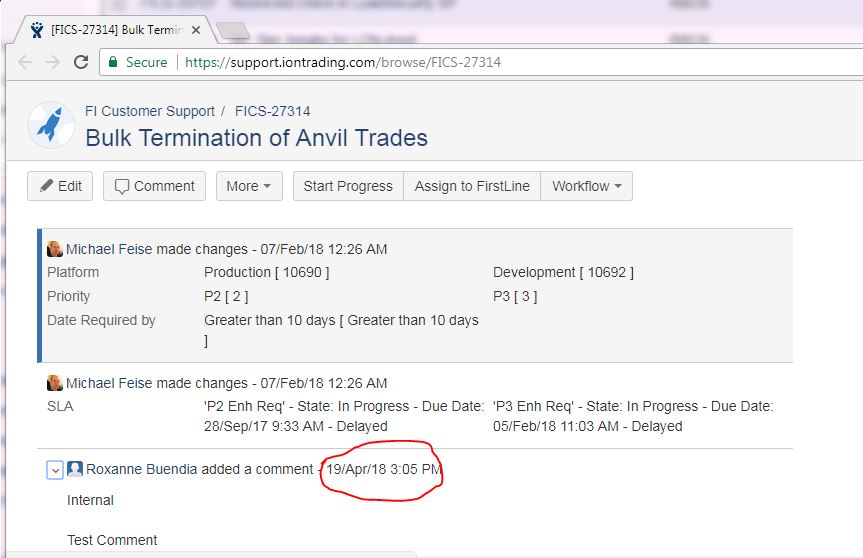The height and width of the screenshot is (558, 863).
Task: Click the 'Priority' field label
Action: (x=68, y=297)
